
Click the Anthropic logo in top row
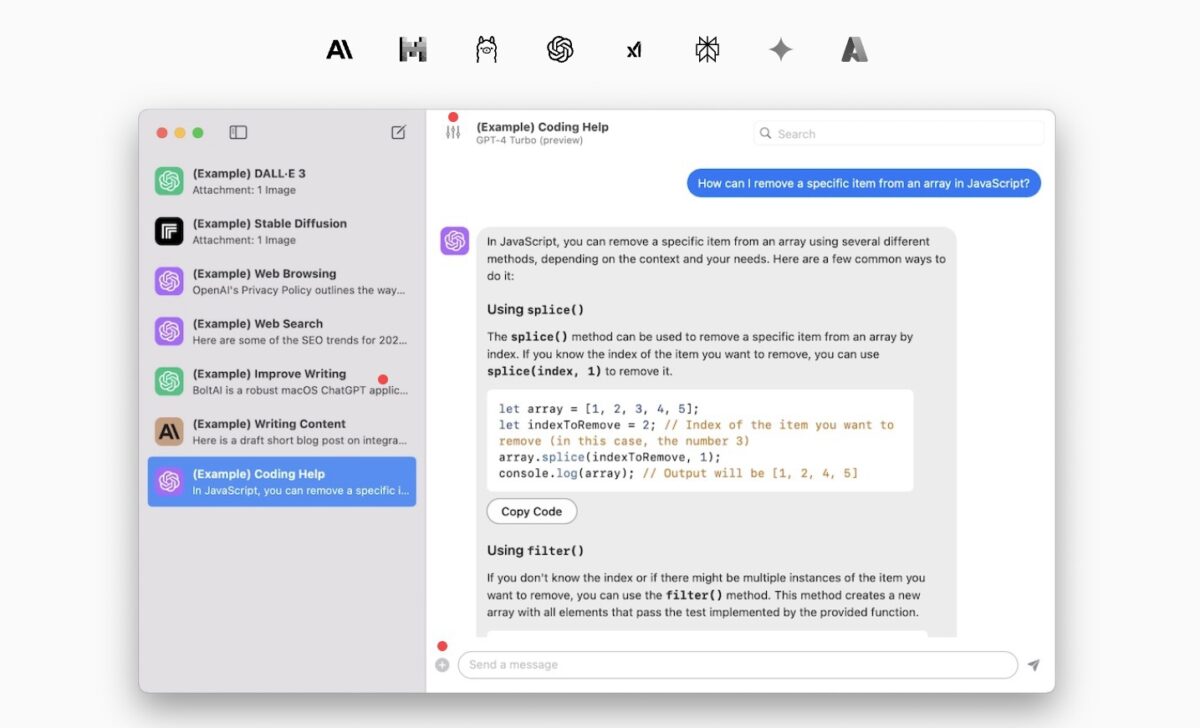339,49
